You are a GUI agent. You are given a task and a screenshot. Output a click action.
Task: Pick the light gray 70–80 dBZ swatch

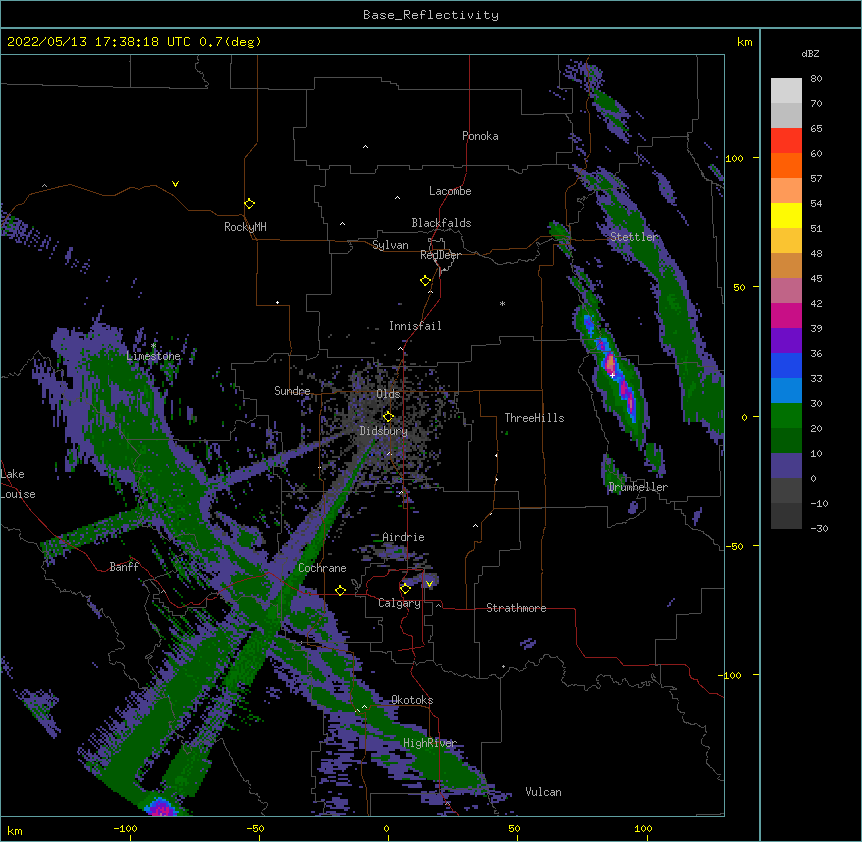786,91
